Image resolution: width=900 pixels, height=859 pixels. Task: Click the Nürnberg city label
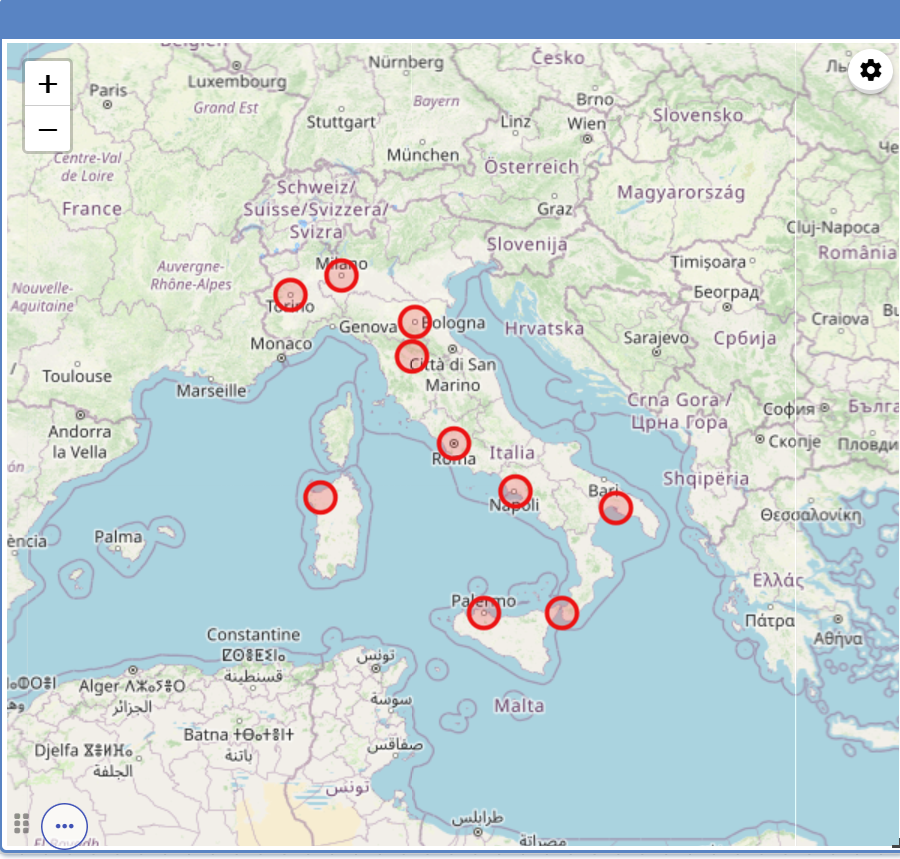(406, 63)
